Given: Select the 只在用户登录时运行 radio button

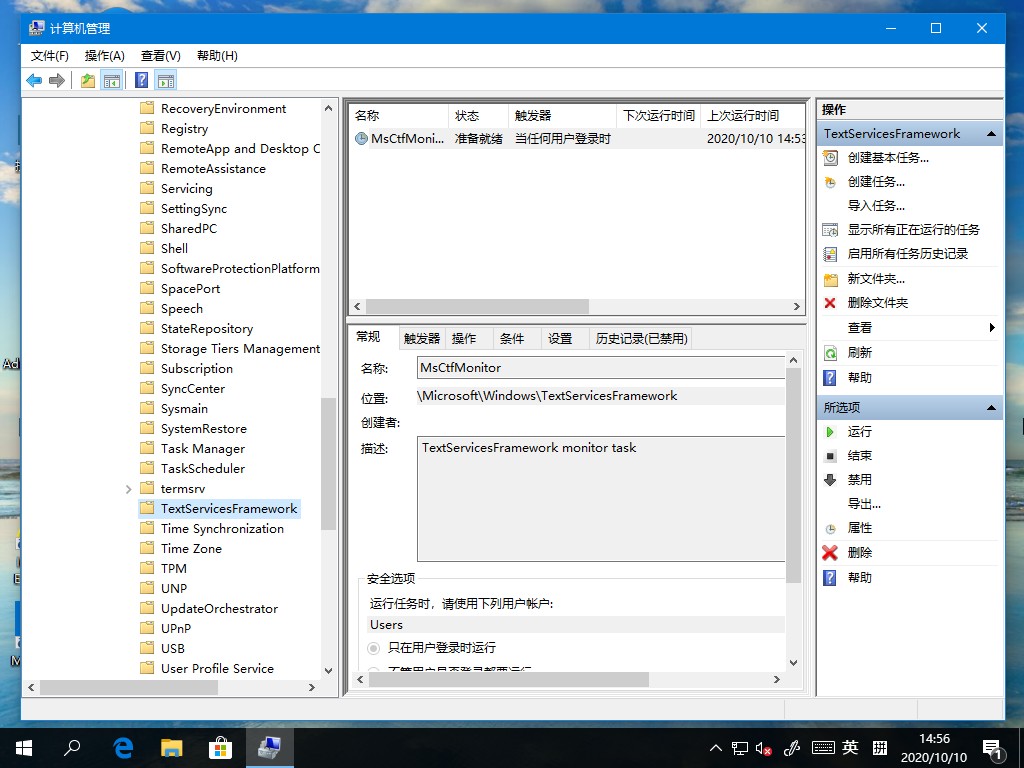Looking at the screenshot, I should [x=371, y=648].
